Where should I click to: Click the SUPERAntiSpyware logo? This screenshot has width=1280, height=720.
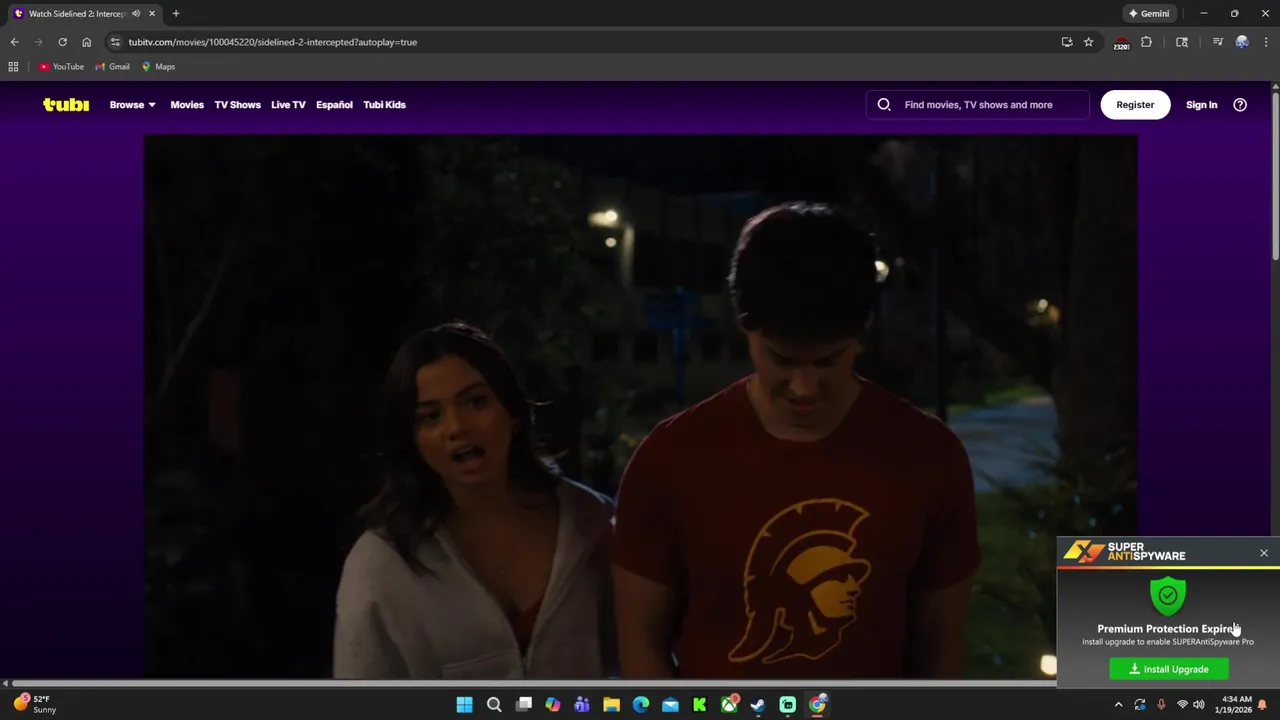click(1124, 551)
